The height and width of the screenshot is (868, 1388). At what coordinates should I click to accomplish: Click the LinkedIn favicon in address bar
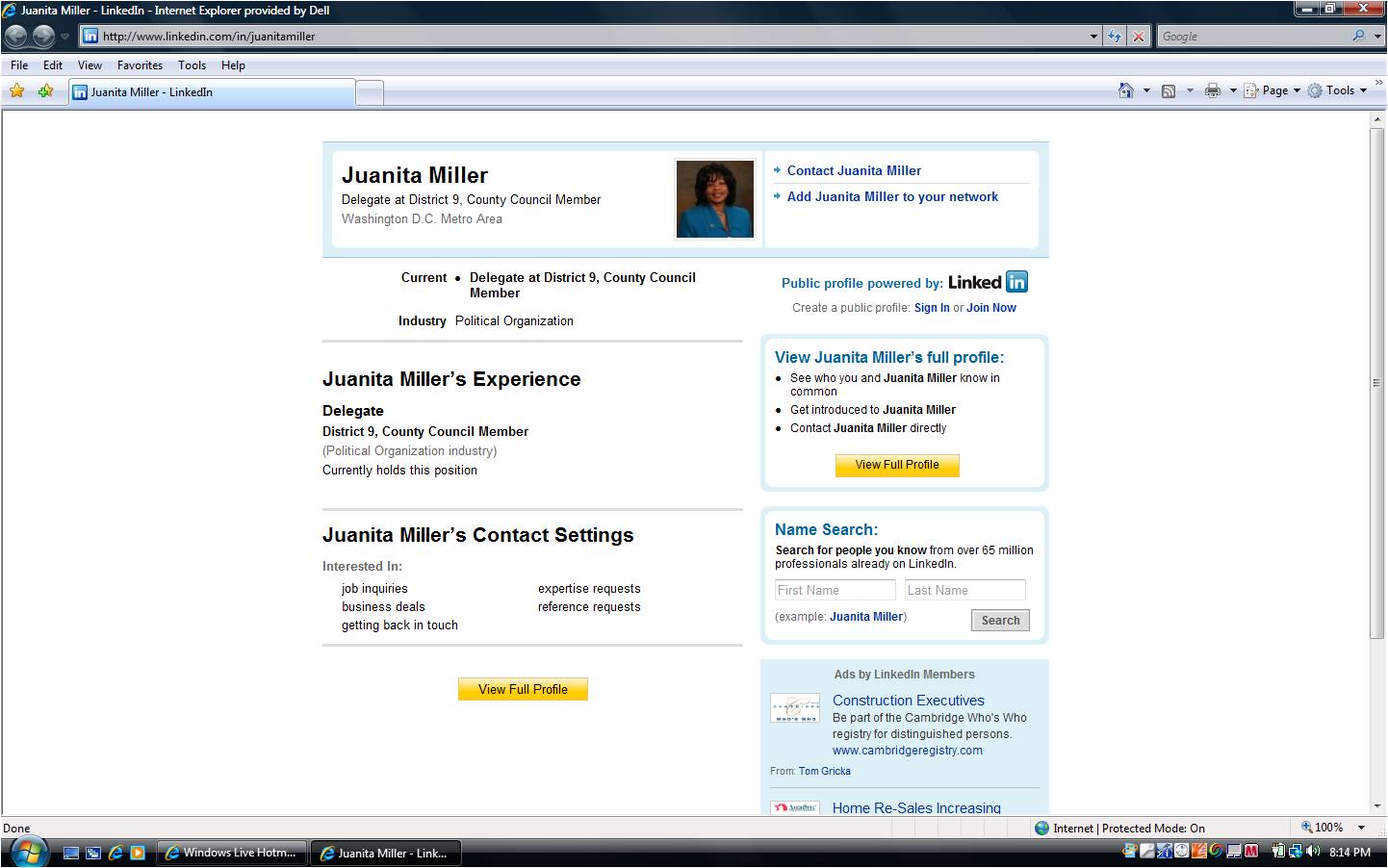pos(90,37)
